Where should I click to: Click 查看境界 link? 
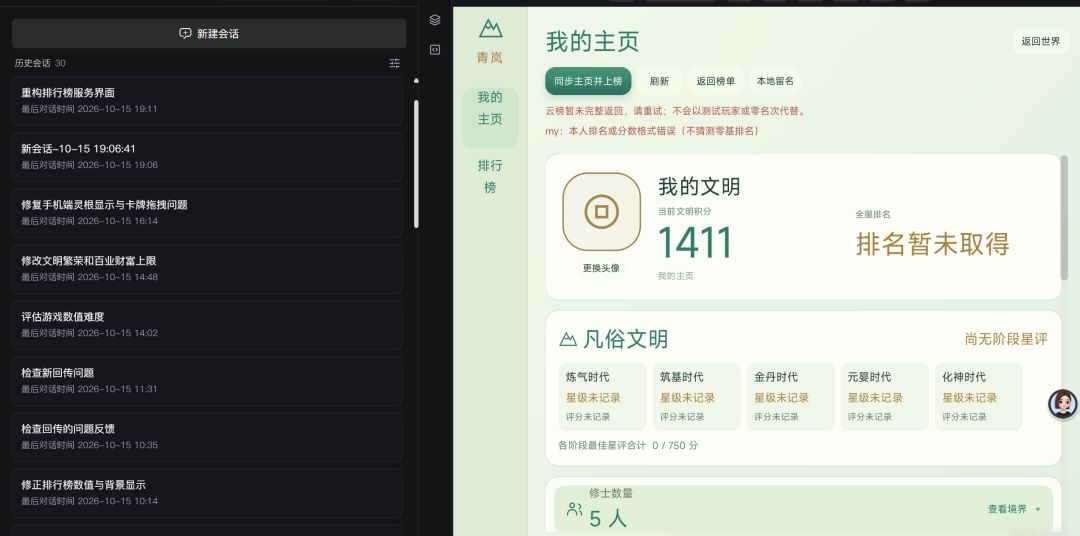coord(1014,509)
